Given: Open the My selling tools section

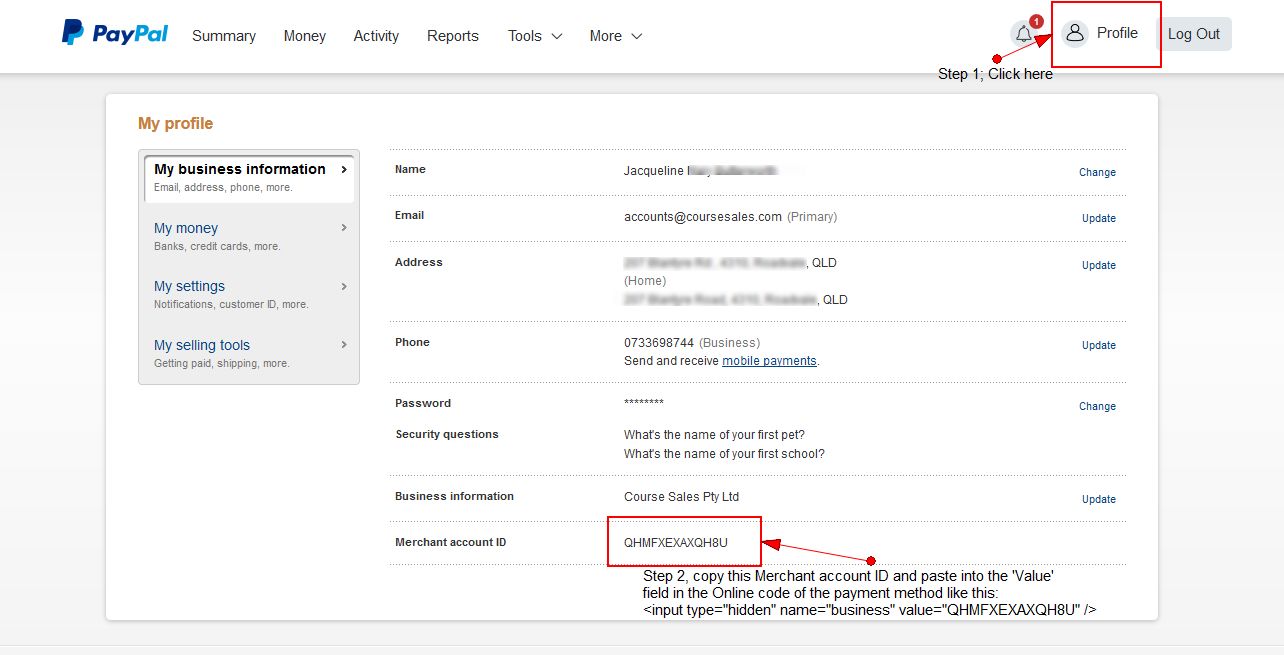Looking at the screenshot, I should [x=249, y=353].
